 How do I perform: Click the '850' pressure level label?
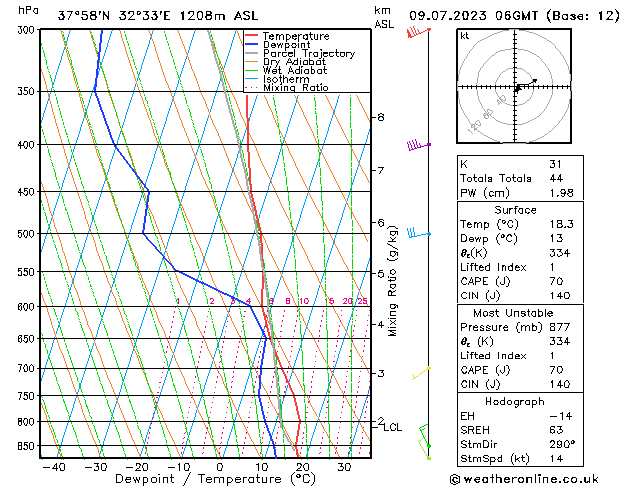tap(28, 446)
